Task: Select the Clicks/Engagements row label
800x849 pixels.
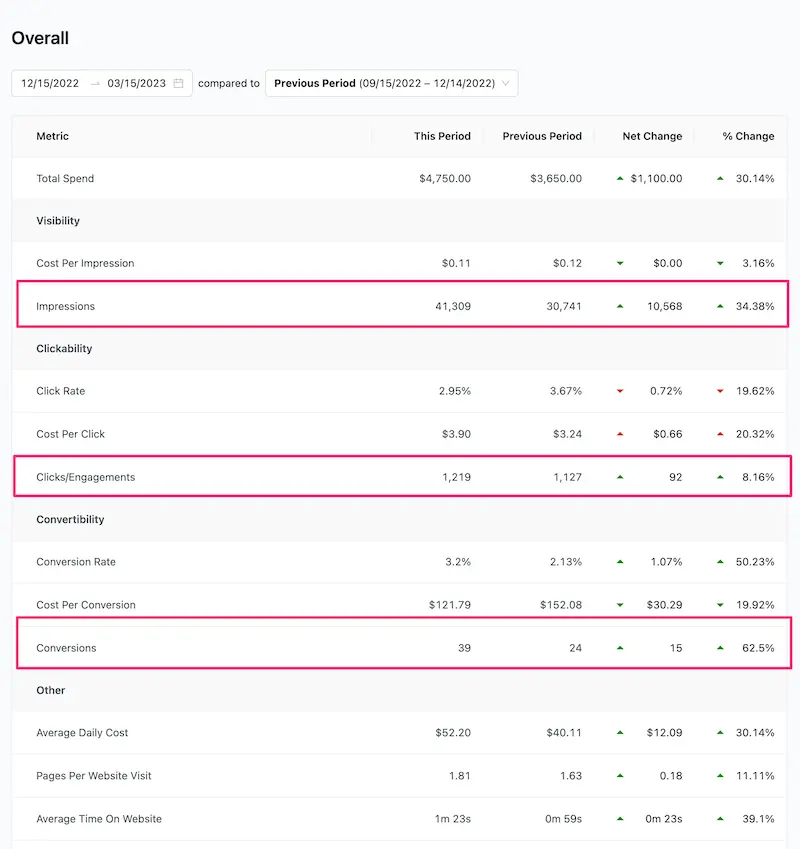Action: [x=85, y=477]
